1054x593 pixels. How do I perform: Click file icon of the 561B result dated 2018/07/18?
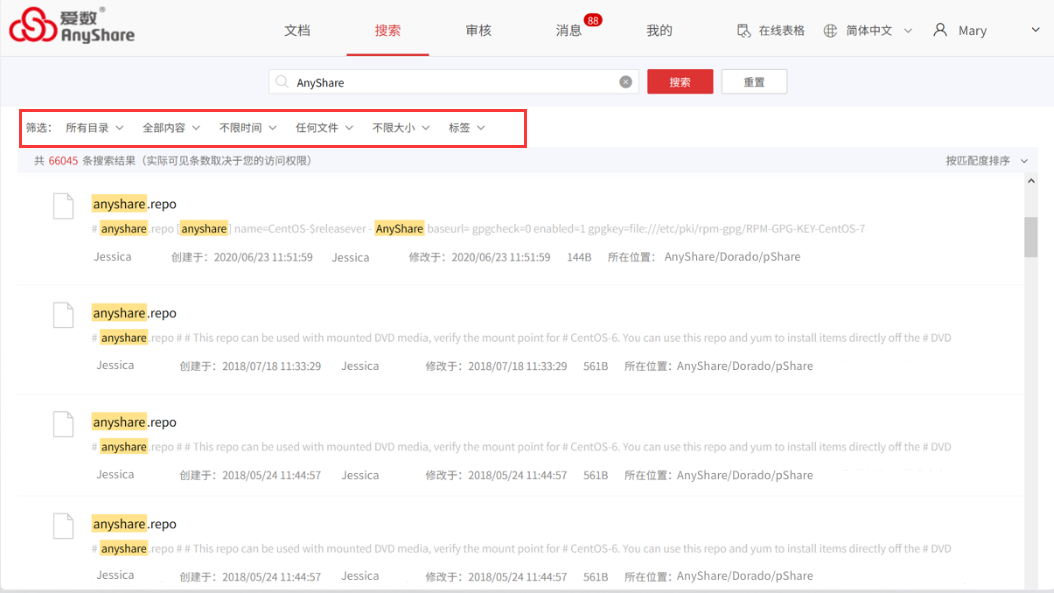pyautogui.click(x=63, y=315)
